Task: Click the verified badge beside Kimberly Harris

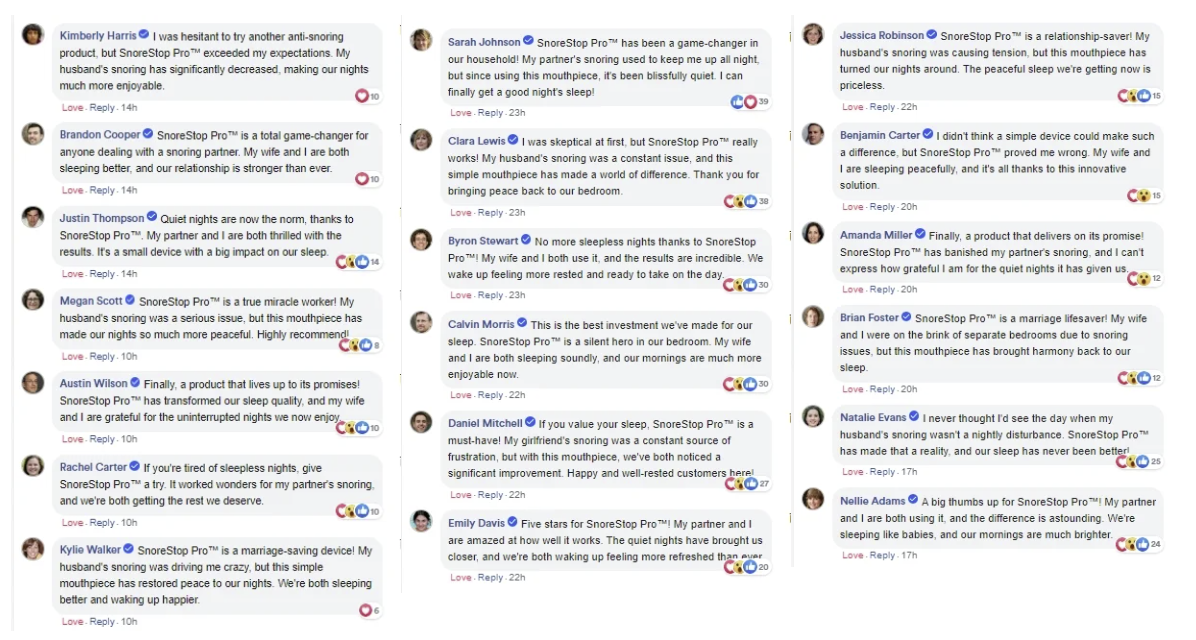Action: [144, 35]
